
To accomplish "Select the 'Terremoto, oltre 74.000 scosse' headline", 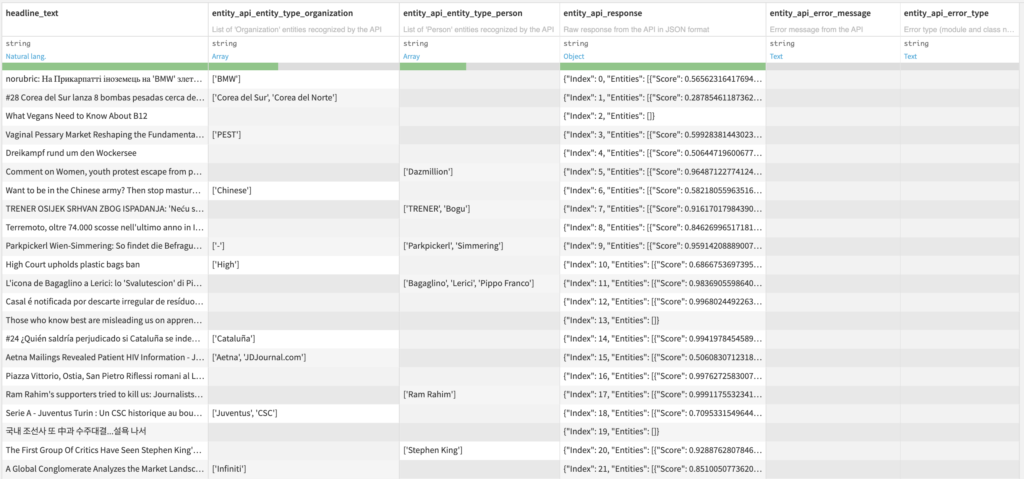I will [104, 227].
